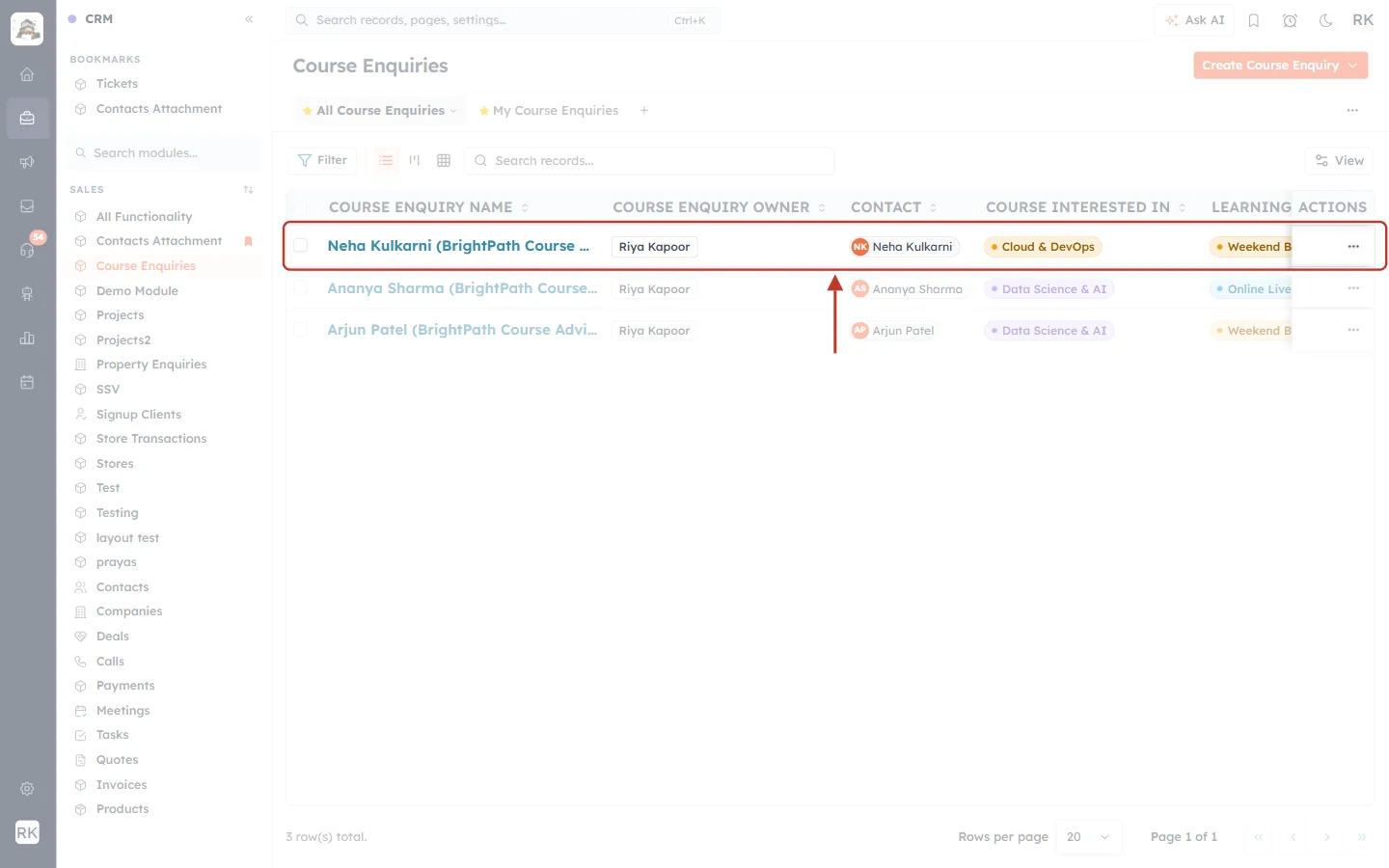Collapse the CRM sidebar panel
This screenshot has width=1389, height=868.
[x=249, y=19]
